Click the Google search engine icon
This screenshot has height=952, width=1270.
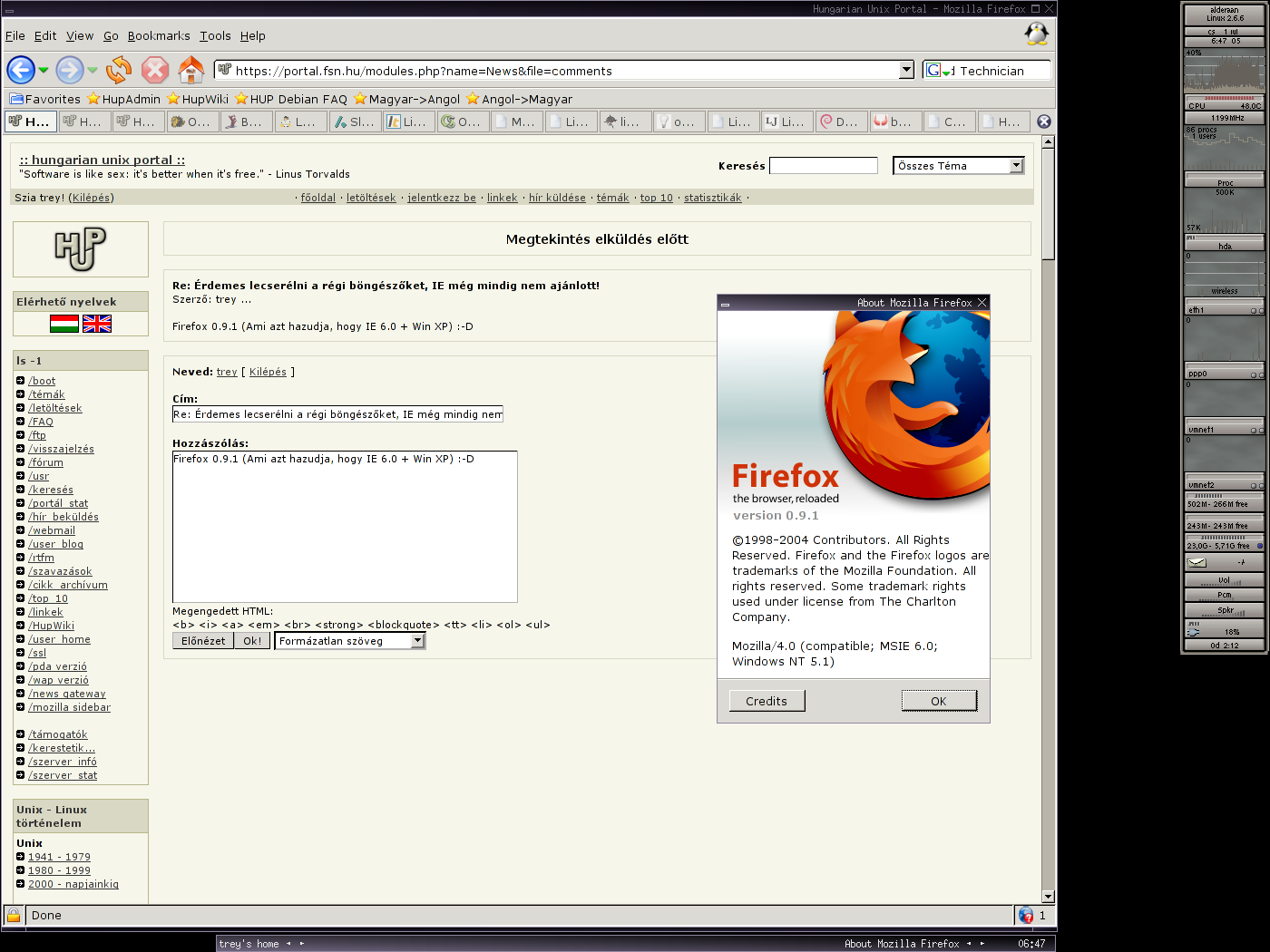tap(933, 70)
